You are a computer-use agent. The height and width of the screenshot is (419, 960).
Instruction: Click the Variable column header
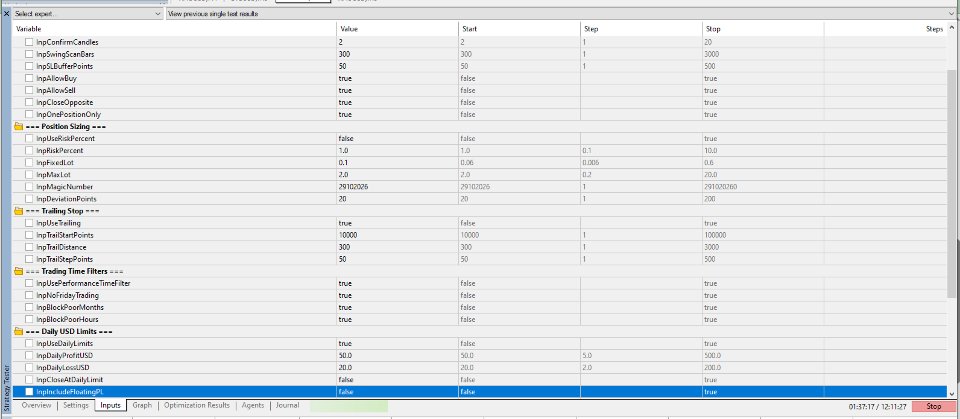coord(174,29)
